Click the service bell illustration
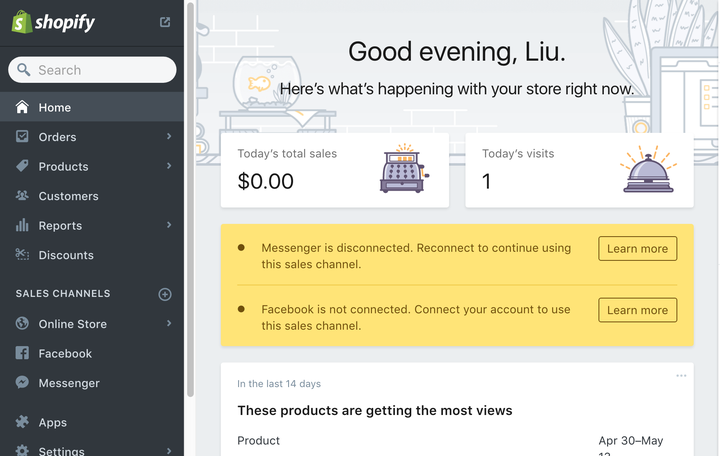720x456 pixels. (x=648, y=169)
